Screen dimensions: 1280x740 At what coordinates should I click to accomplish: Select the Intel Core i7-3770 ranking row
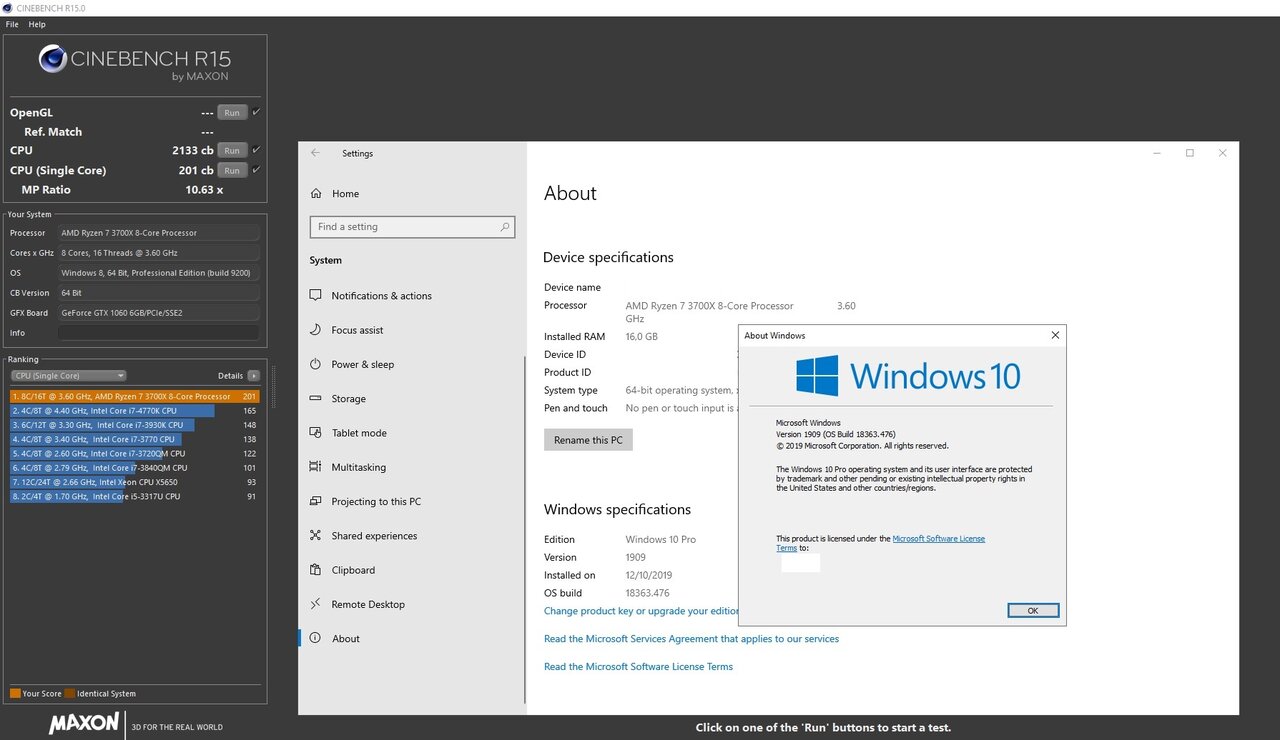[x=134, y=439]
